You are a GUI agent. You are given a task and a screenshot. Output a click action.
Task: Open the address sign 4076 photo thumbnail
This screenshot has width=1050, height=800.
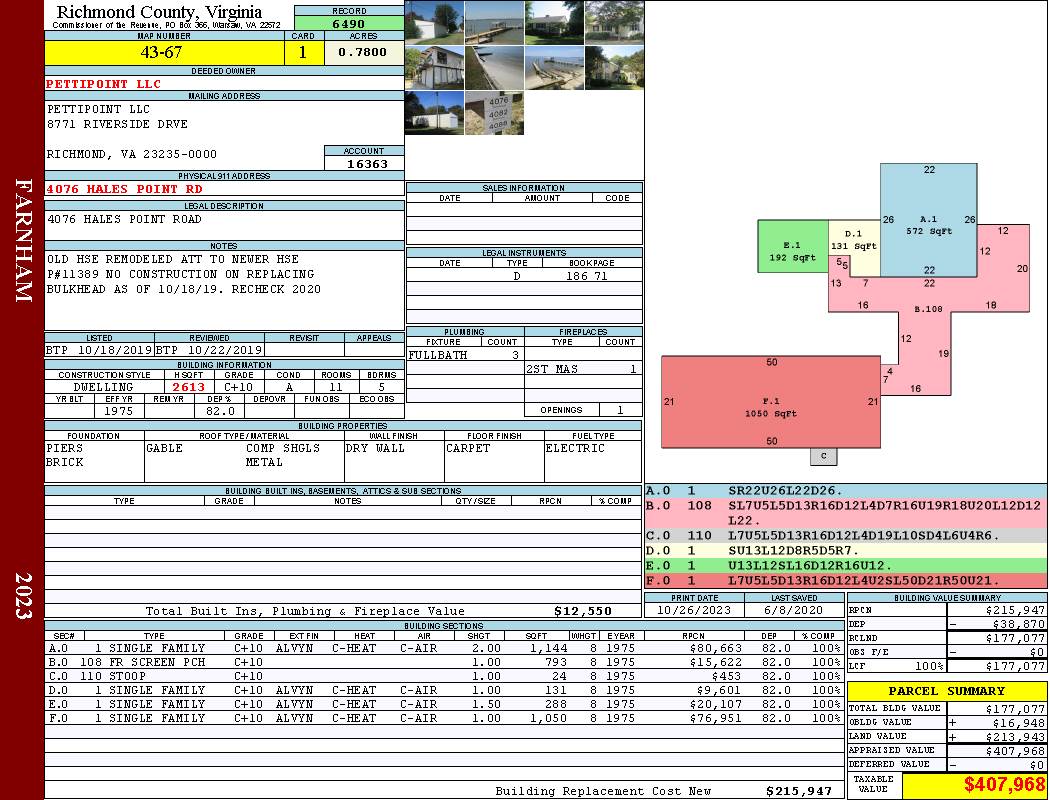tap(494, 112)
